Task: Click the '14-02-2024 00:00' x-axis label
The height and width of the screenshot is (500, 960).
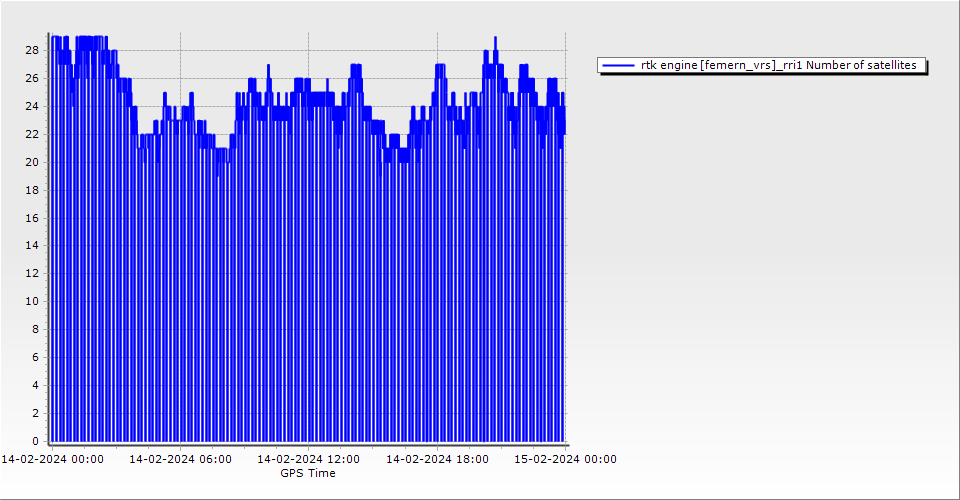Action: [x=52, y=460]
